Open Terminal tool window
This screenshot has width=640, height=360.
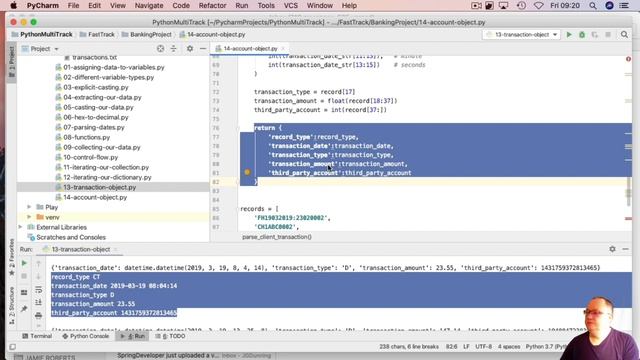point(37,336)
